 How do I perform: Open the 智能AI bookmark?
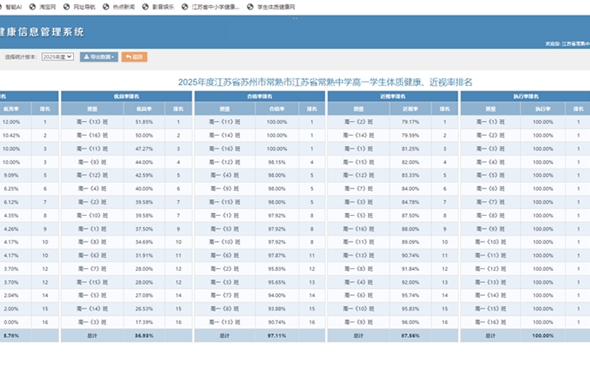coord(10,7)
